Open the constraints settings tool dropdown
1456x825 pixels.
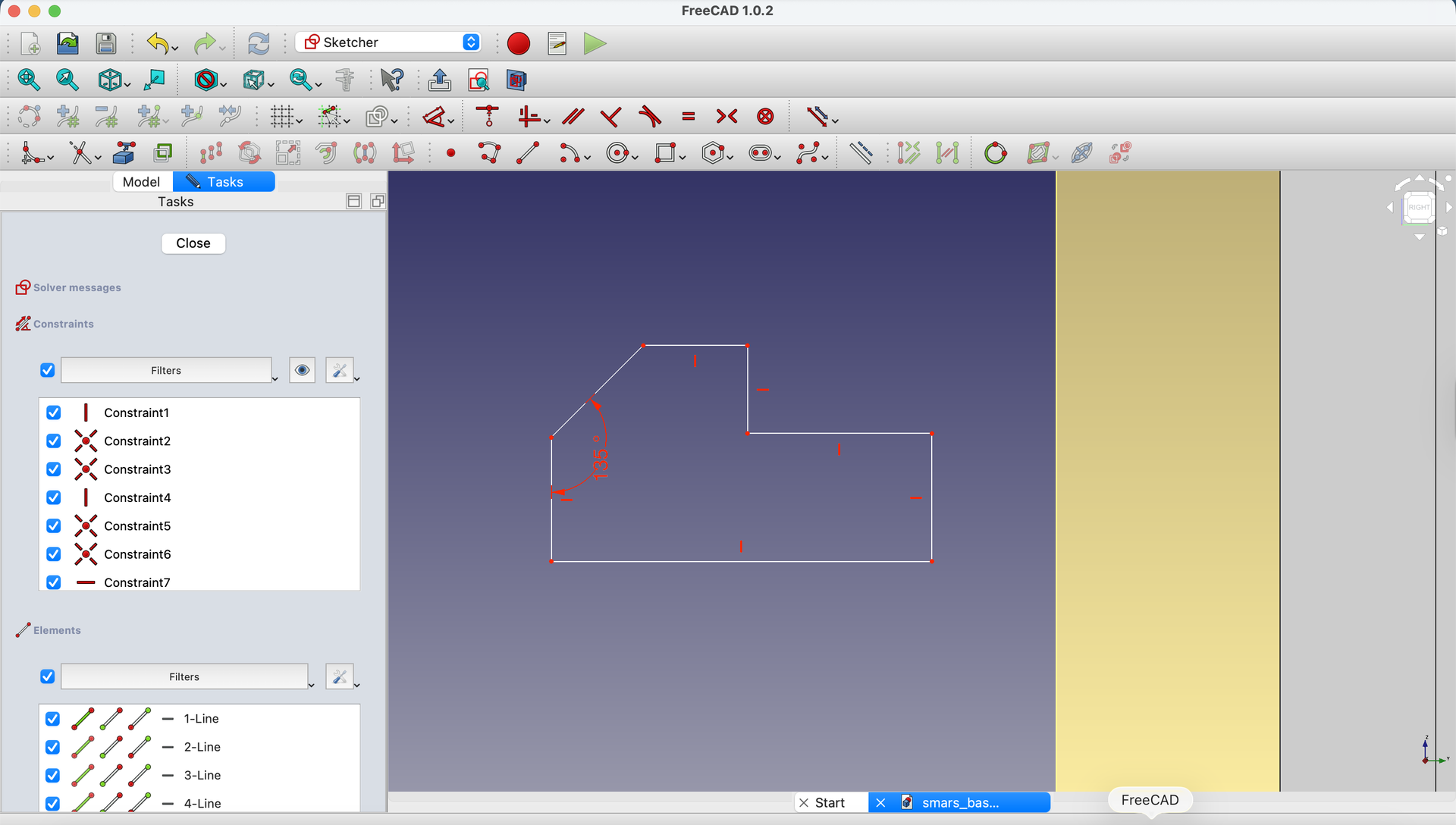point(356,378)
